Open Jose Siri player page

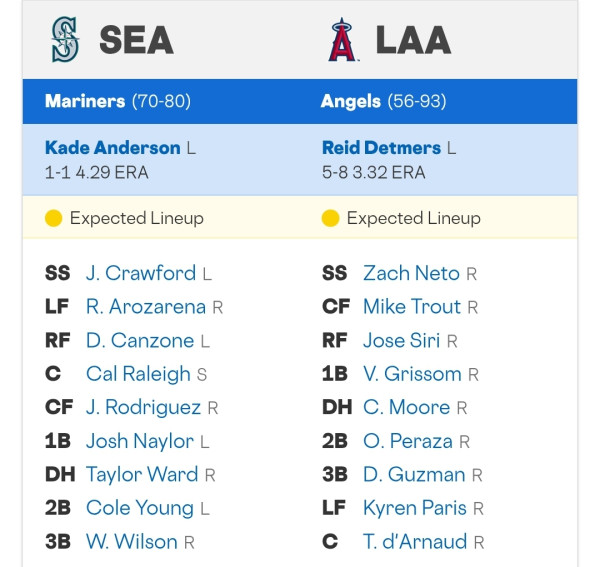[402, 341]
